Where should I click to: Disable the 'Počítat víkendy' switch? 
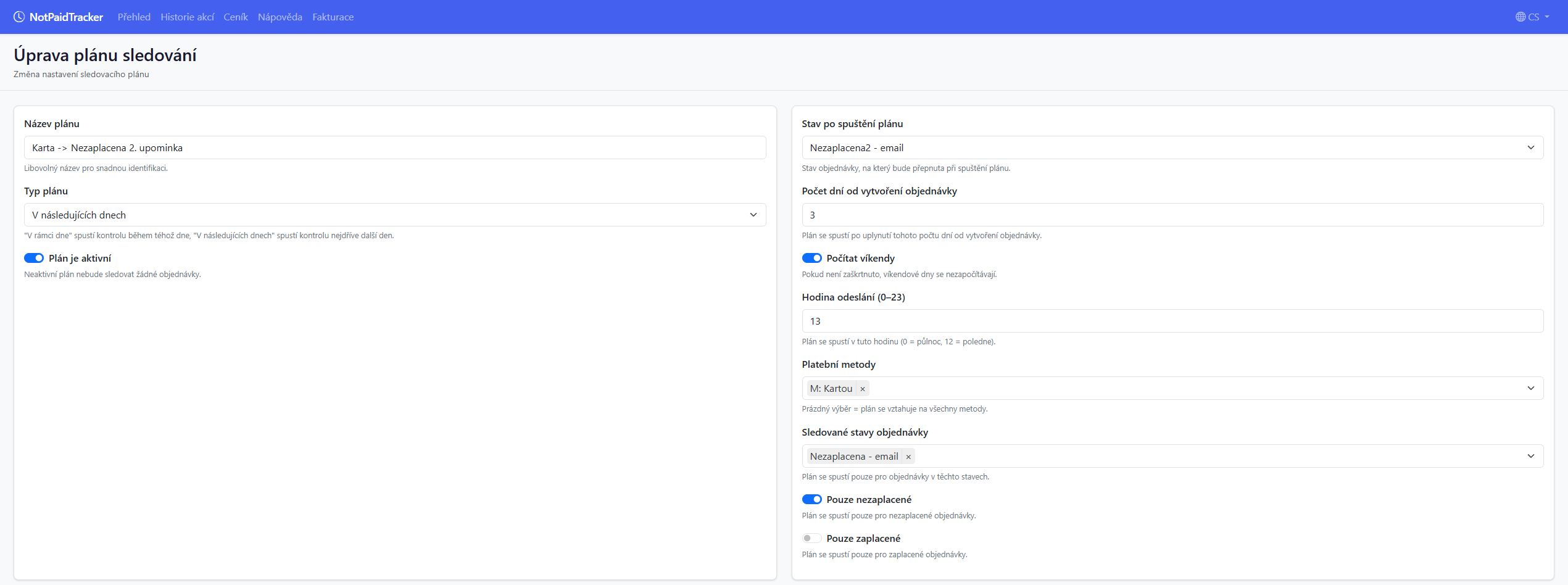[811, 258]
